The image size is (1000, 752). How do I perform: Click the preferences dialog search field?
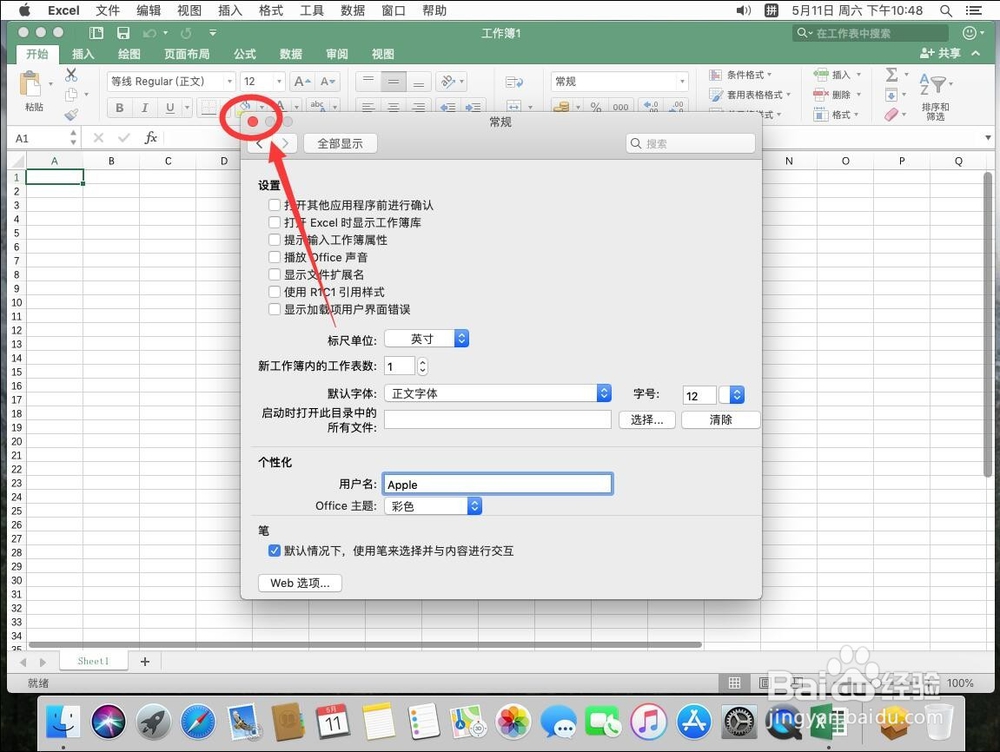pyautogui.click(x=691, y=144)
